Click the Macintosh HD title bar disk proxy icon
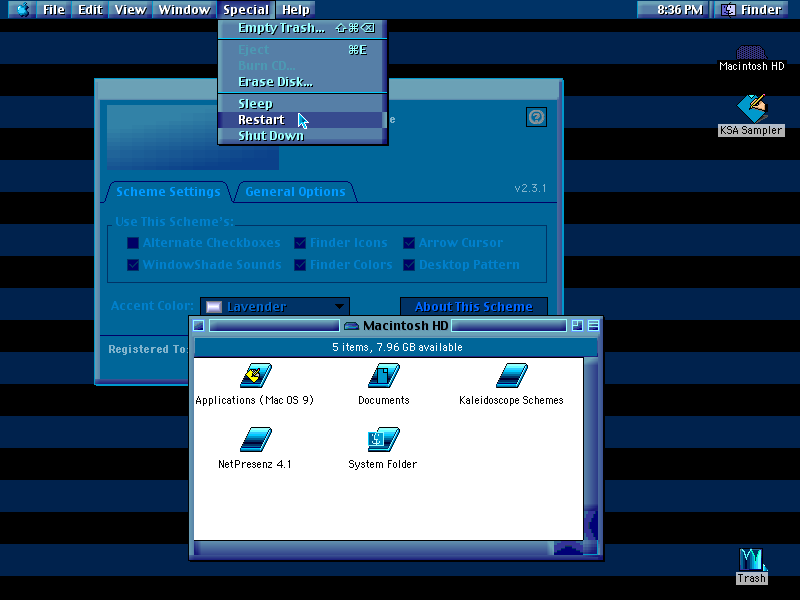Image resolution: width=800 pixels, height=600 pixels. pyautogui.click(x=351, y=326)
